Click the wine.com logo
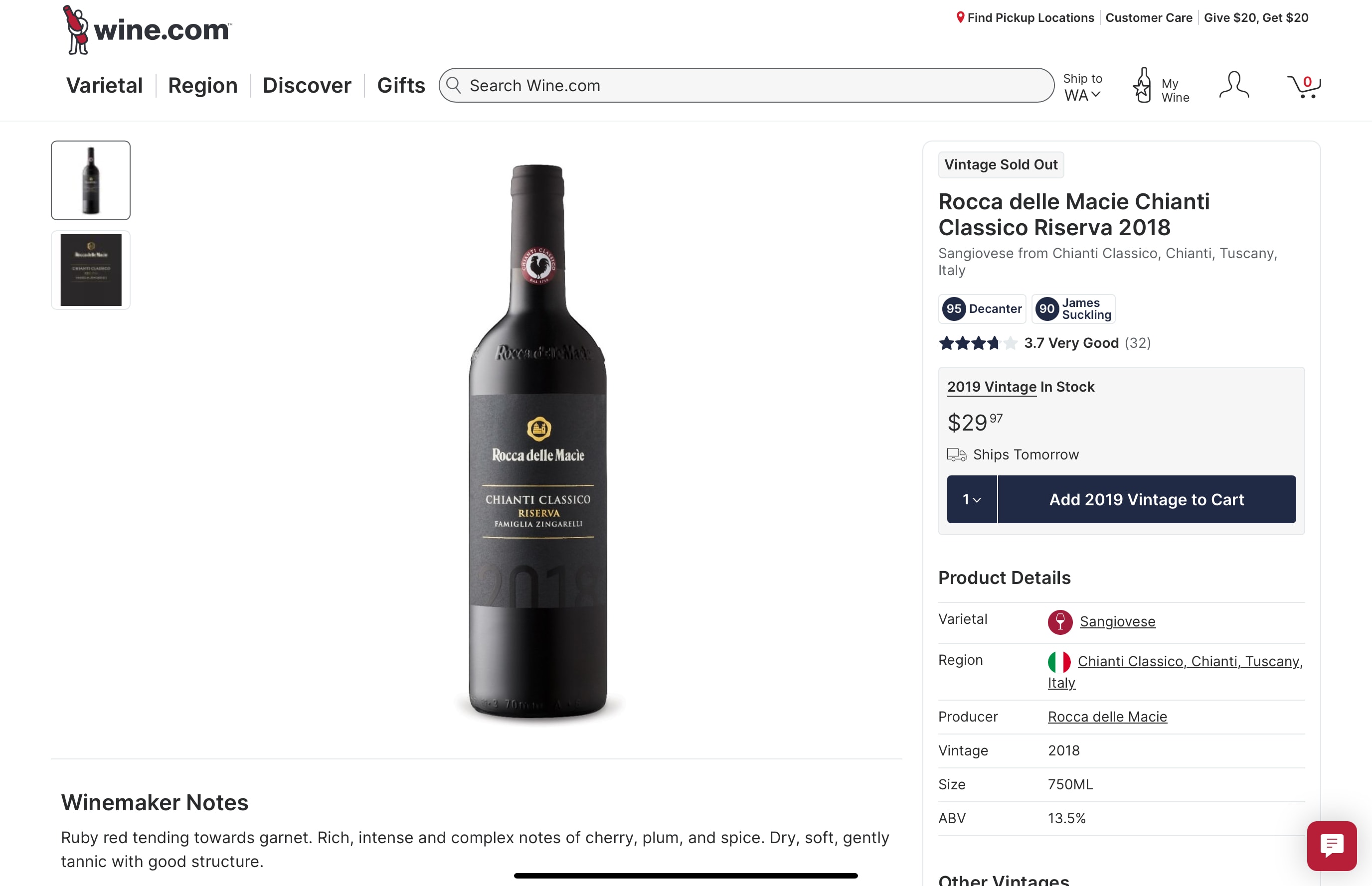The height and width of the screenshot is (886, 1372). (x=148, y=30)
